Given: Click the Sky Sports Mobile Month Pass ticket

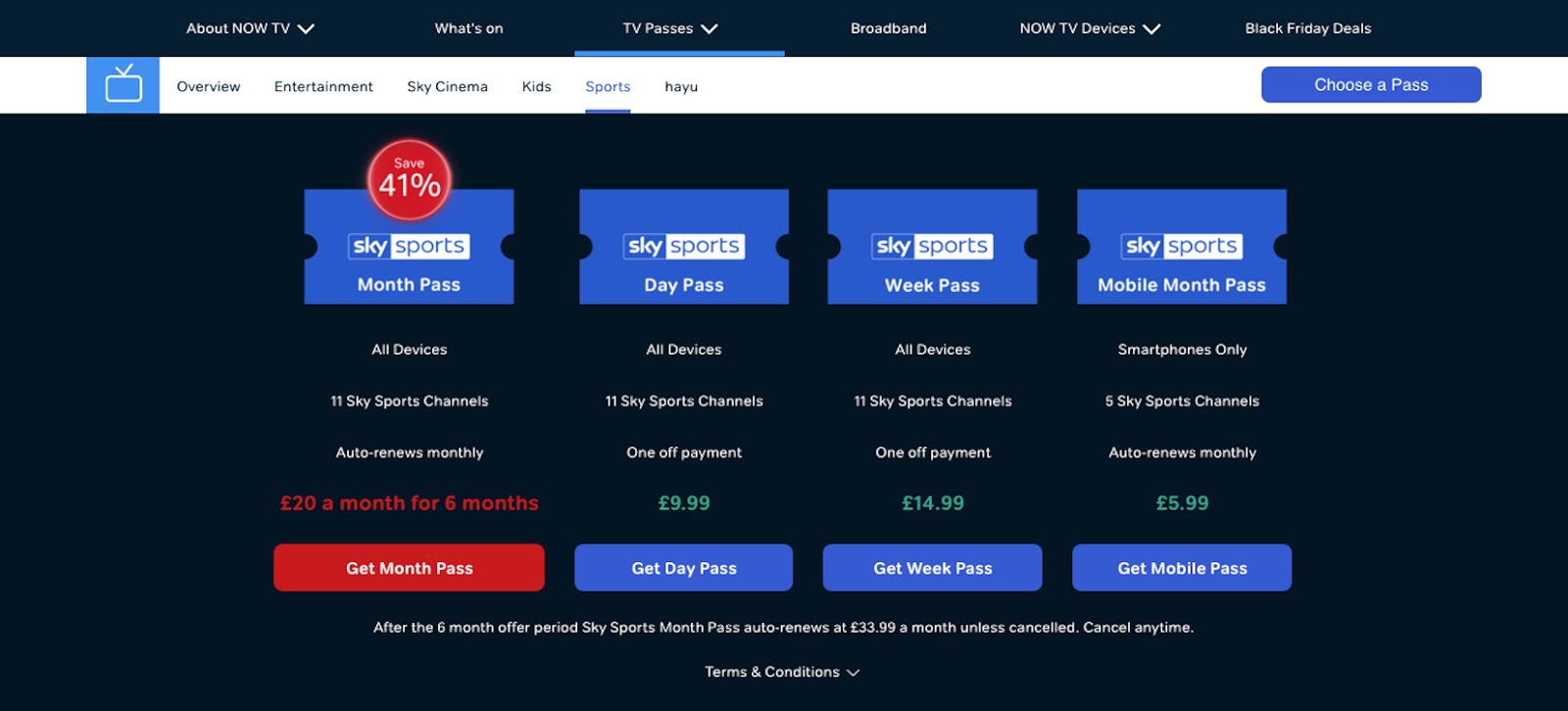Looking at the screenshot, I should [x=1182, y=247].
